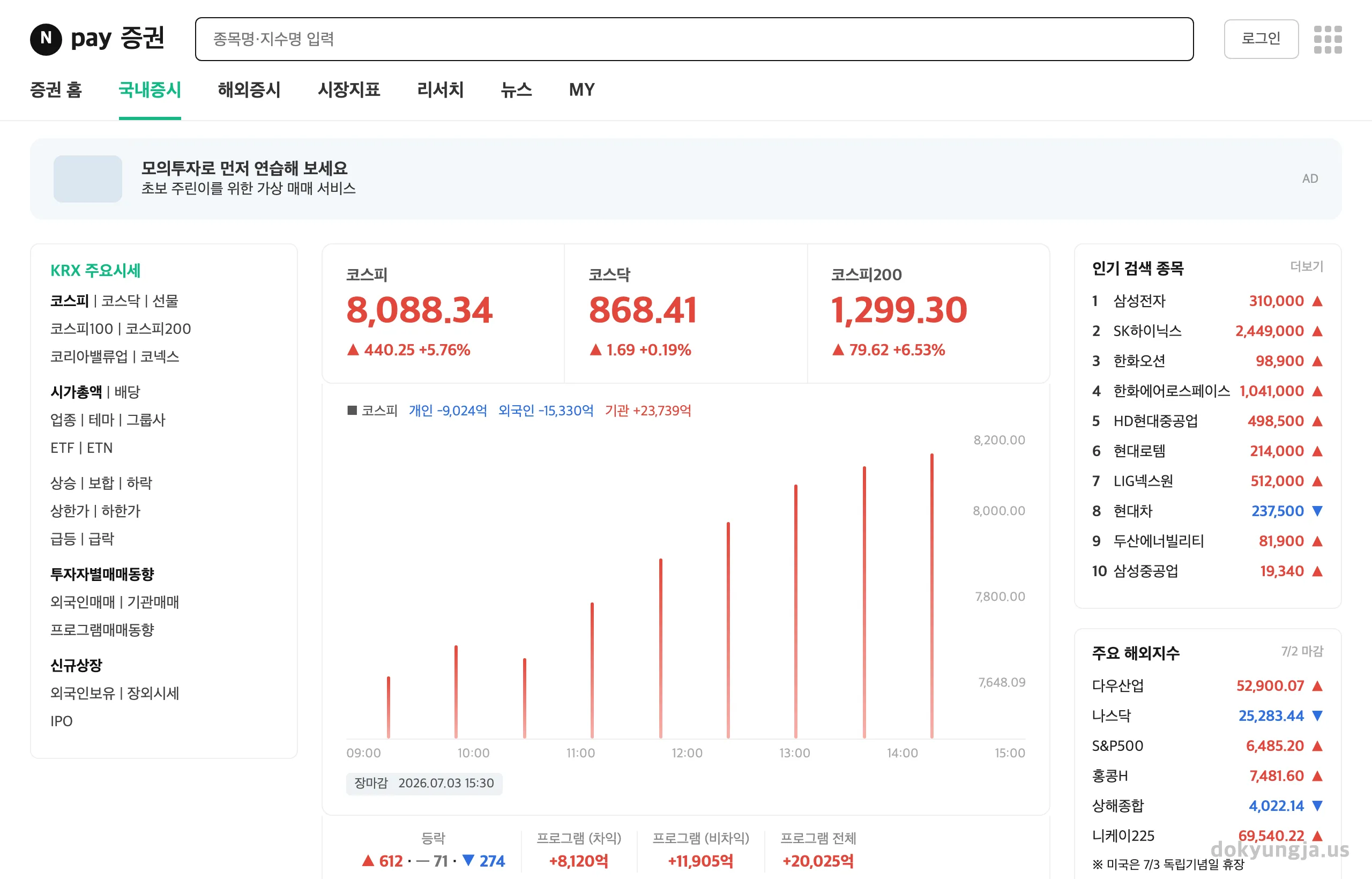Image resolution: width=1372 pixels, height=879 pixels.
Task: Open 업종 sidebar link
Action: point(63,420)
